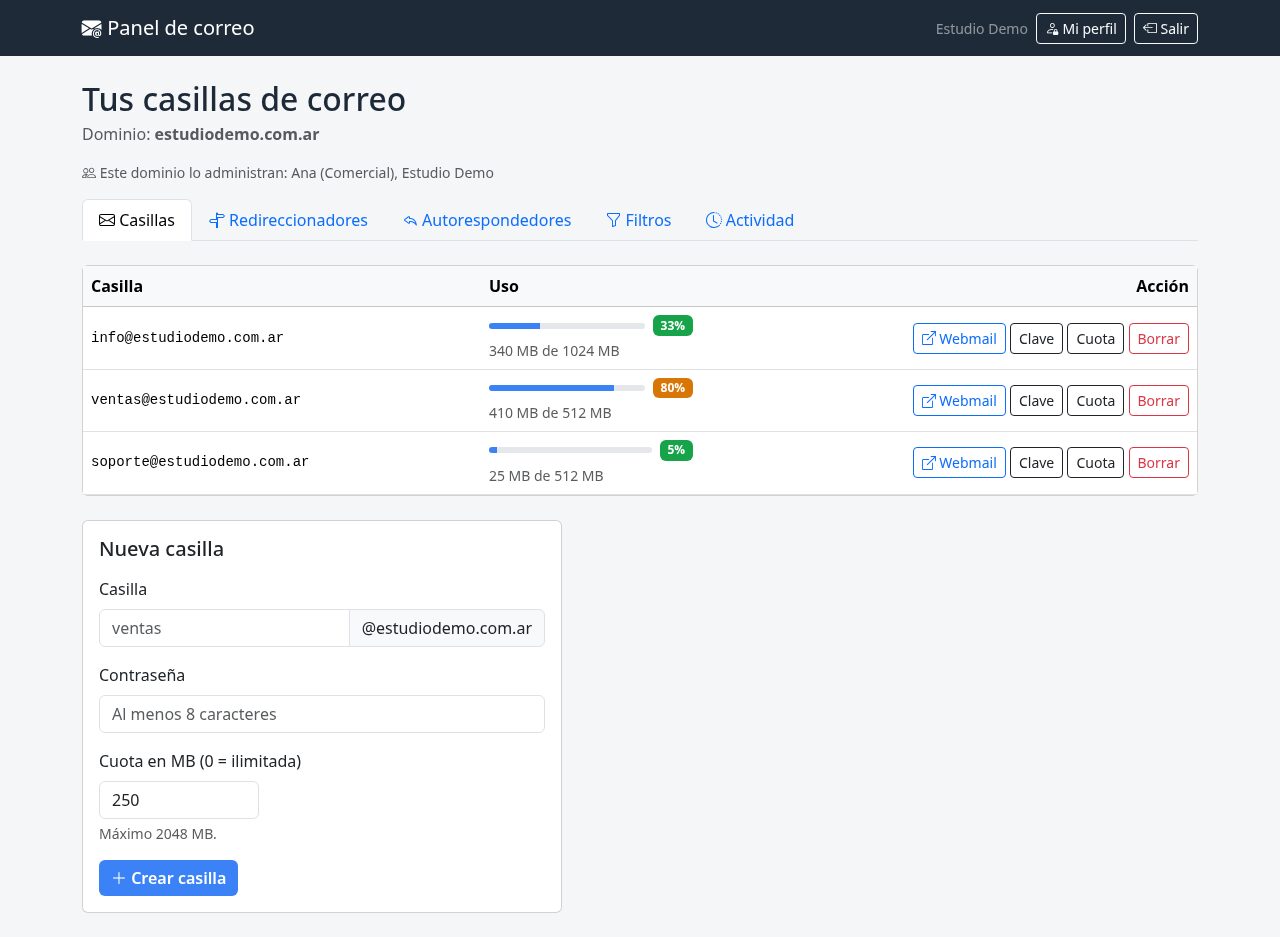
Task: Click Borrar for soporte@estudiodemo.com.ar
Action: 1159,463
